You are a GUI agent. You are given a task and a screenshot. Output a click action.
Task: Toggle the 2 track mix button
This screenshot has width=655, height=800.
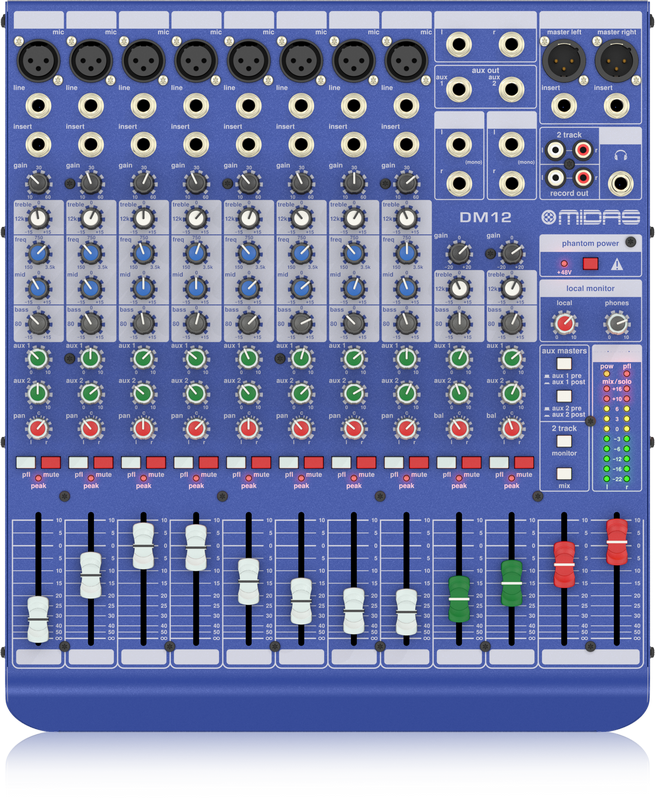(x=564, y=474)
